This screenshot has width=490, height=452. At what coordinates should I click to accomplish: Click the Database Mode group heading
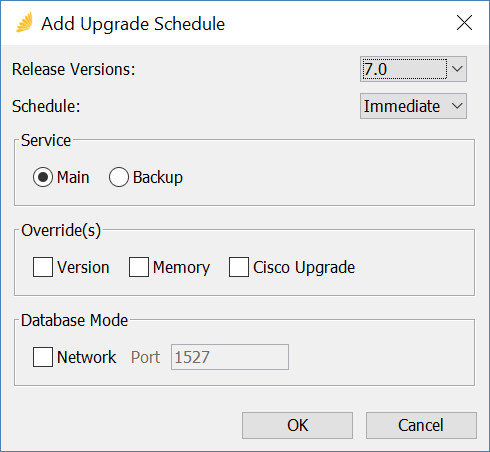click(x=74, y=320)
